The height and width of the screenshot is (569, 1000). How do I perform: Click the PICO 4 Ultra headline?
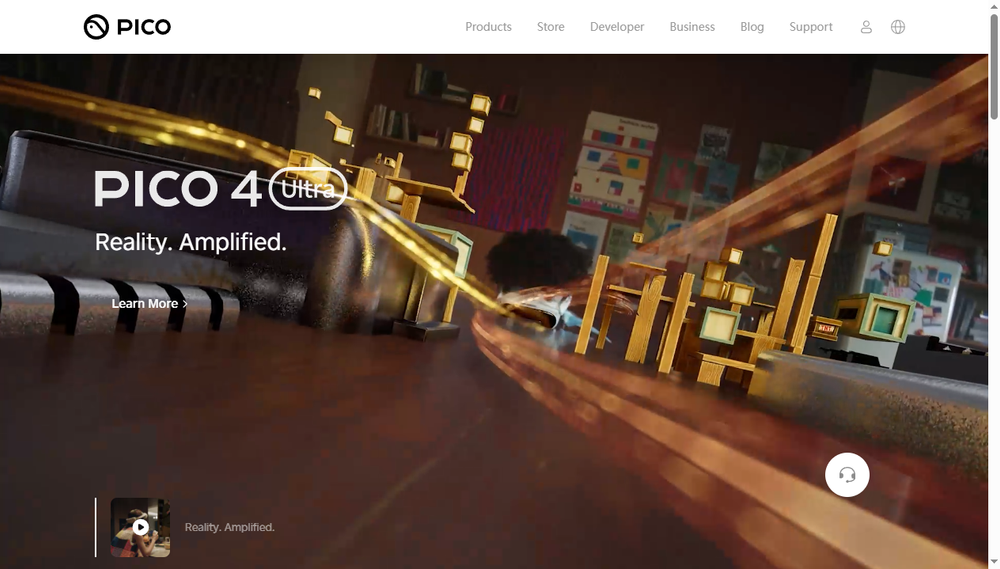[x=221, y=189]
